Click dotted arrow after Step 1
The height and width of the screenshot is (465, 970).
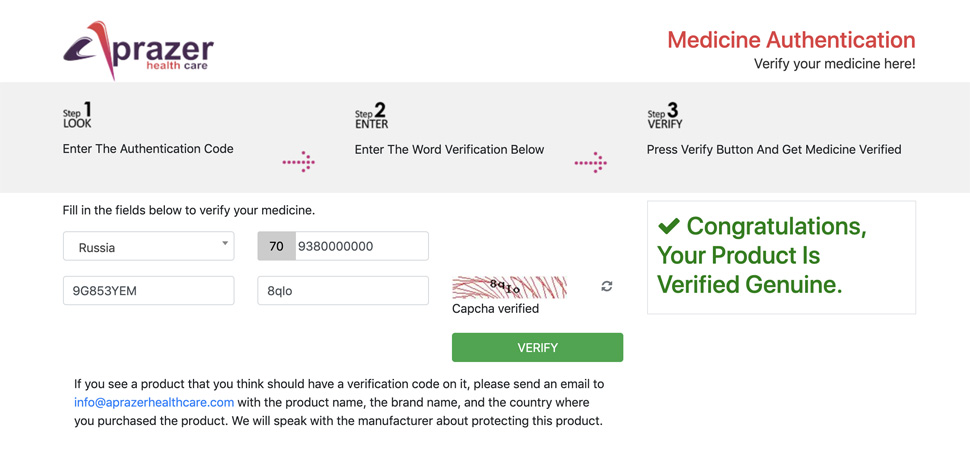click(x=298, y=162)
